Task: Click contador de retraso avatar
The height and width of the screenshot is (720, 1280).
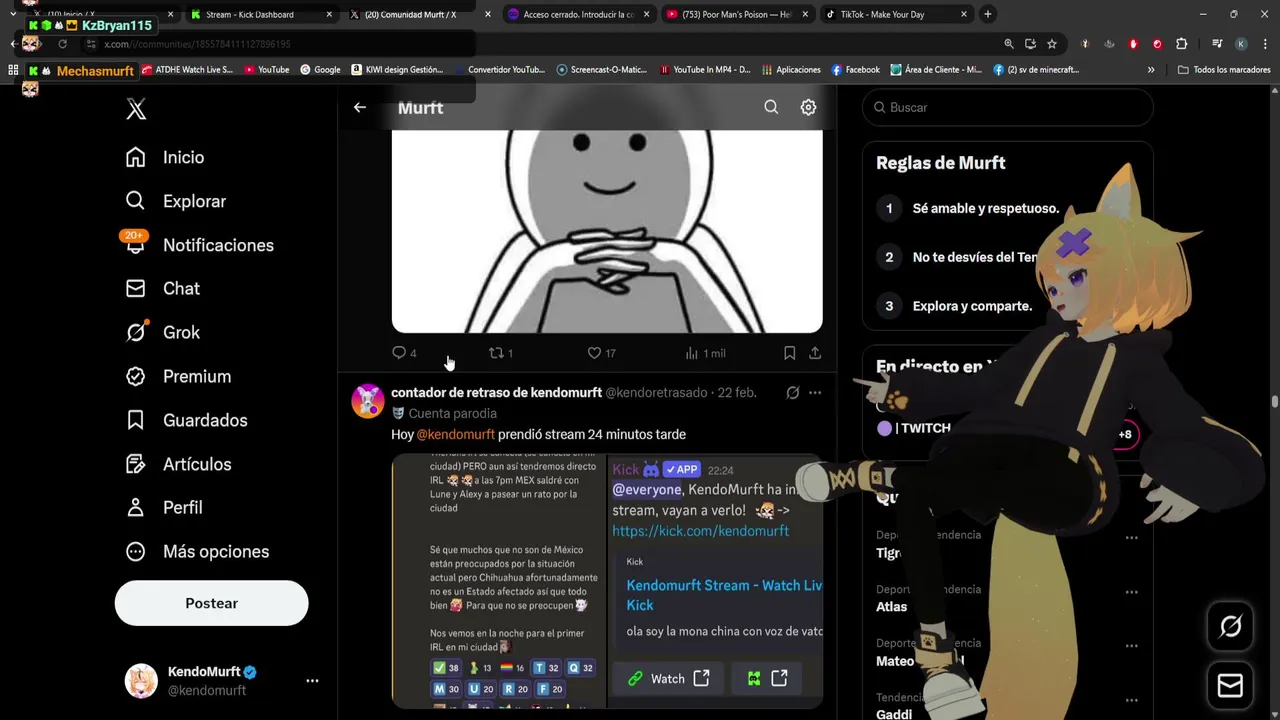Action: (x=368, y=401)
